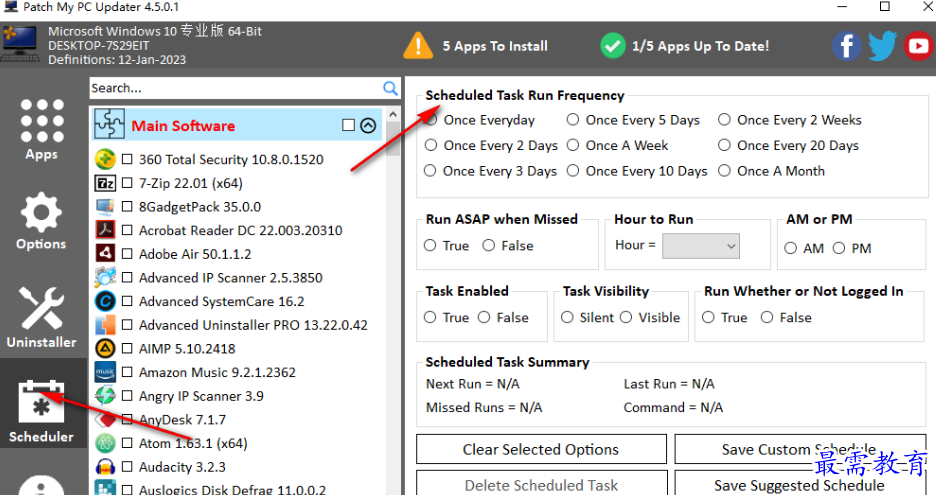Click inside the Search field

click(235, 88)
